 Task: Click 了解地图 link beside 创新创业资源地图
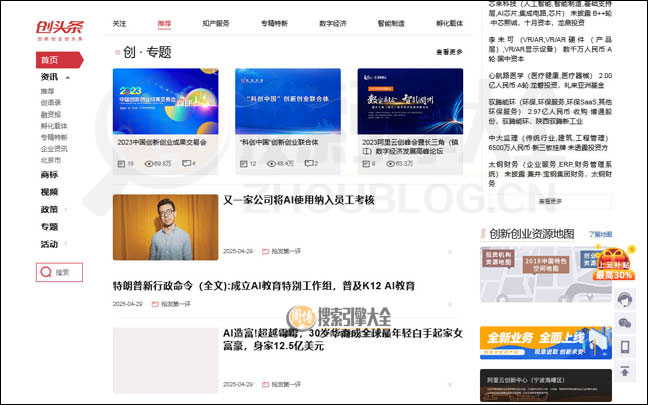[600, 234]
